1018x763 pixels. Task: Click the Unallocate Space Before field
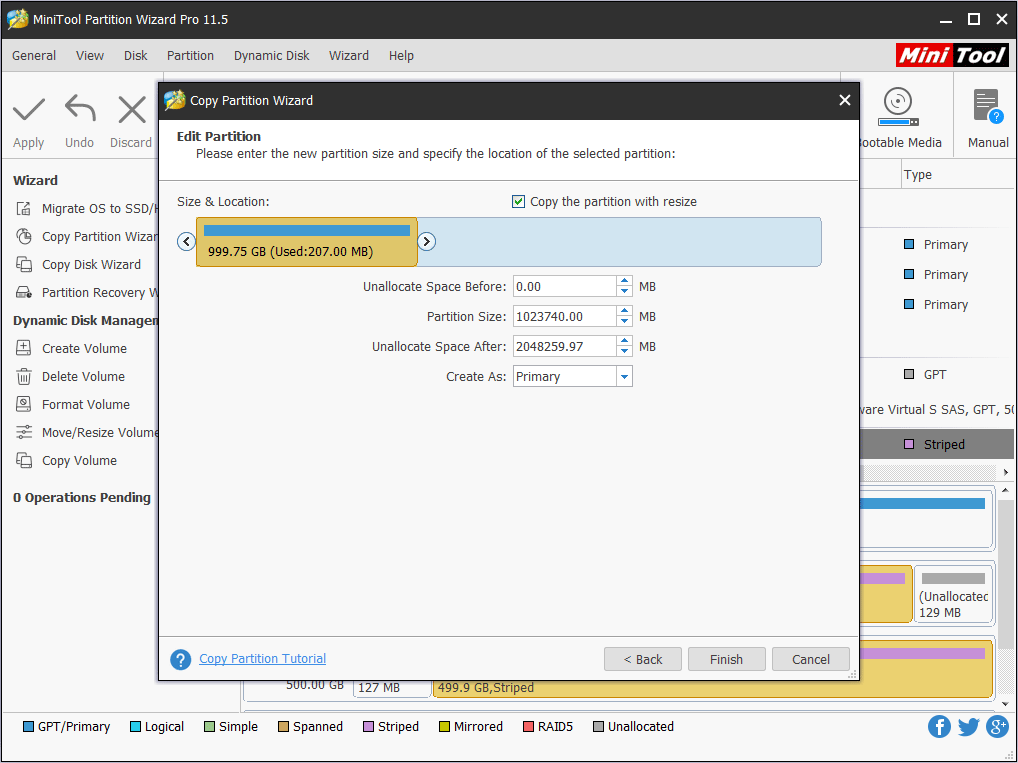[x=564, y=286]
